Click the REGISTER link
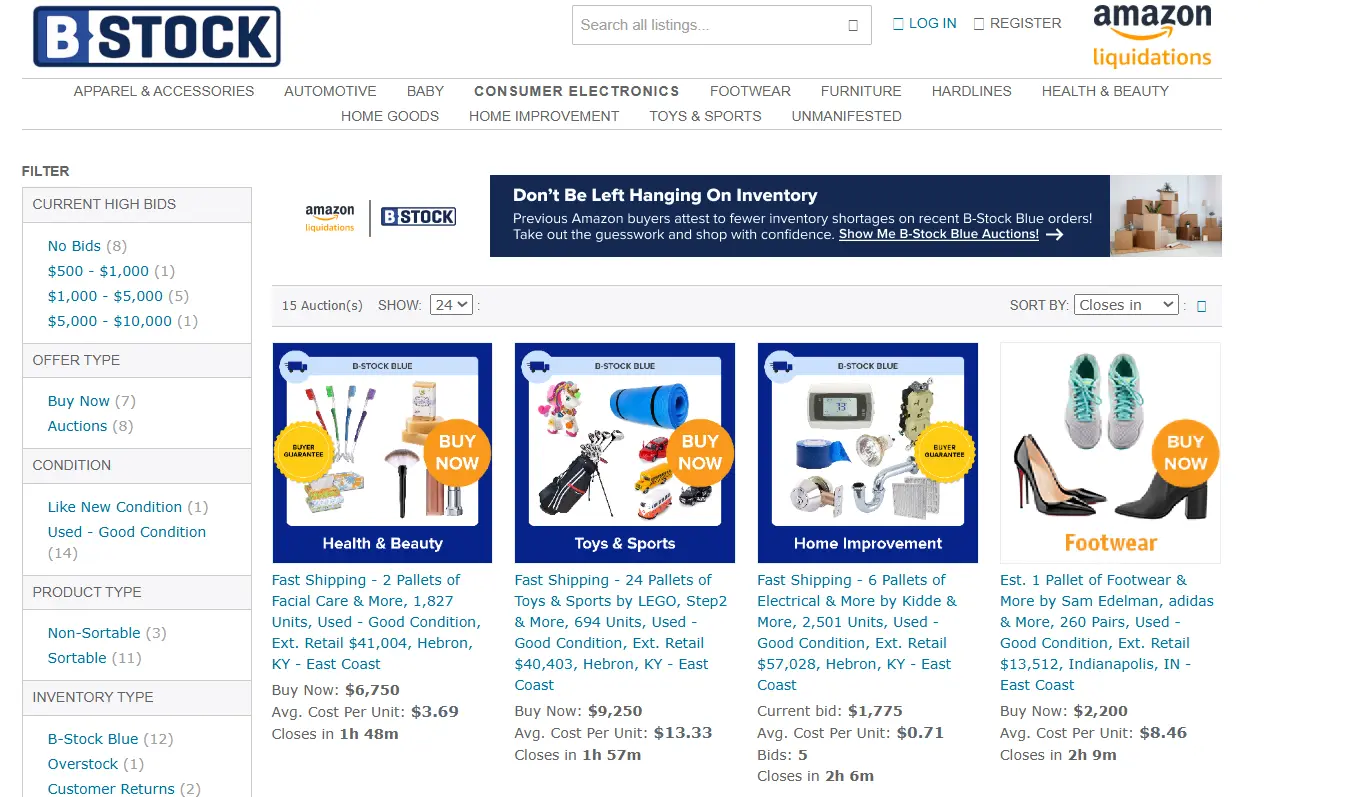 tap(1018, 23)
